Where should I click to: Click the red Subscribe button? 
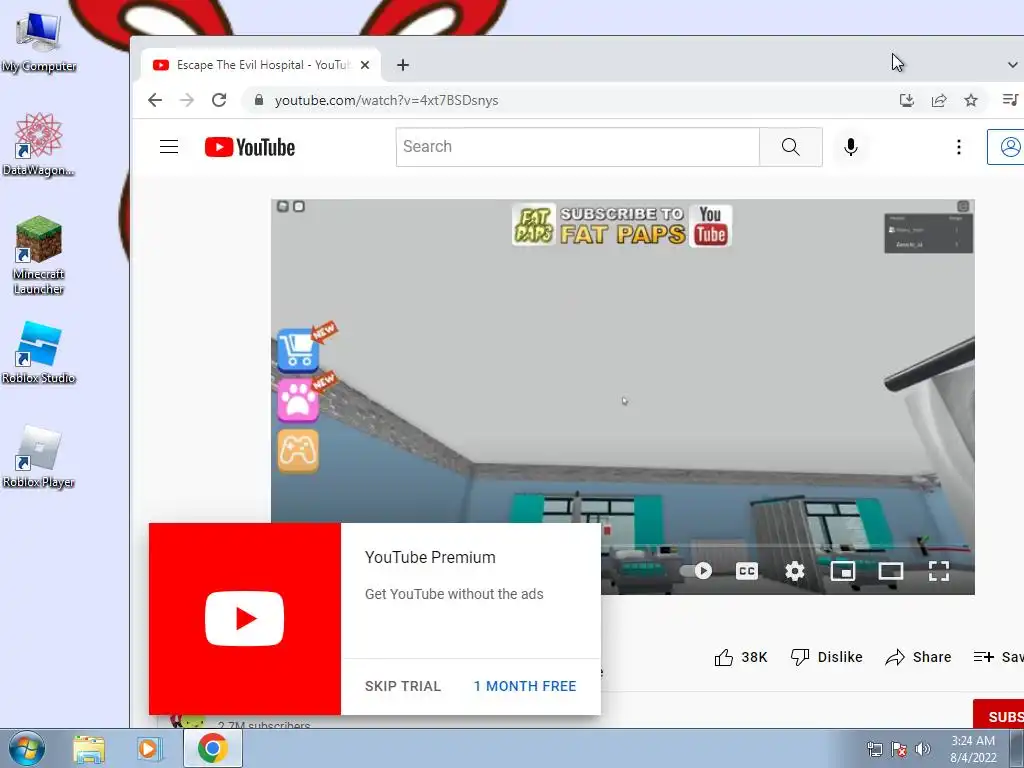point(999,715)
